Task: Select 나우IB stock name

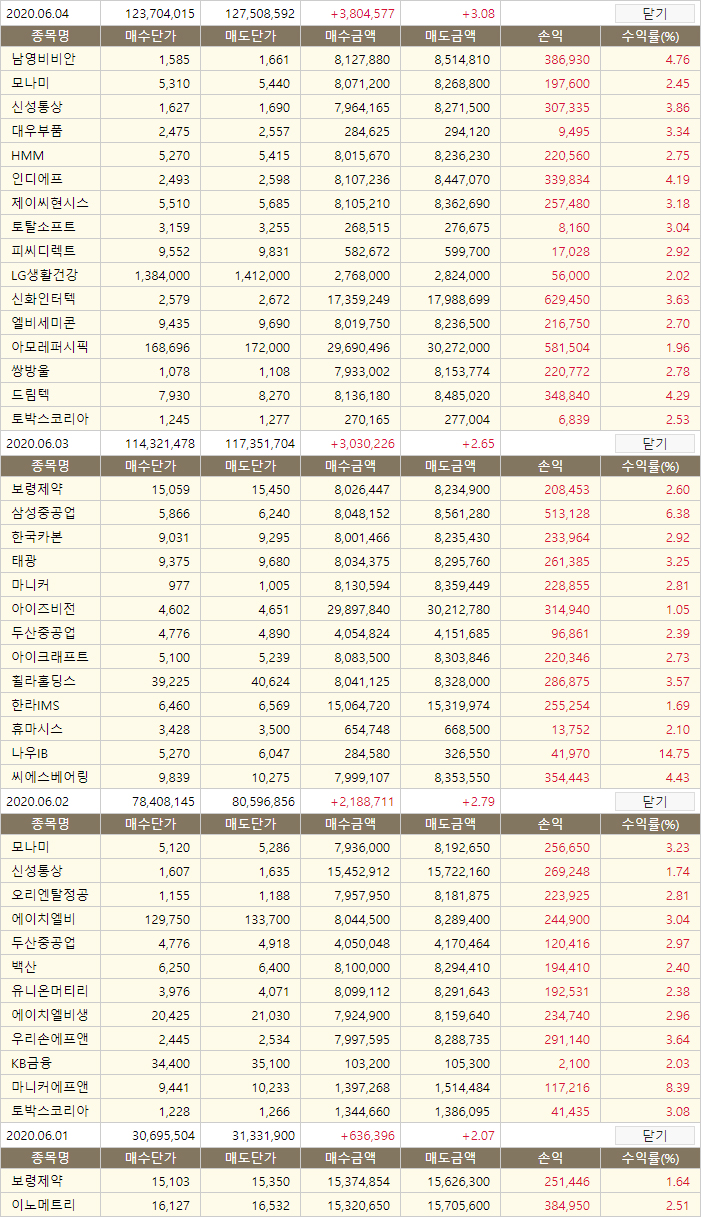Action: pyautogui.click(x=30, y=753)
